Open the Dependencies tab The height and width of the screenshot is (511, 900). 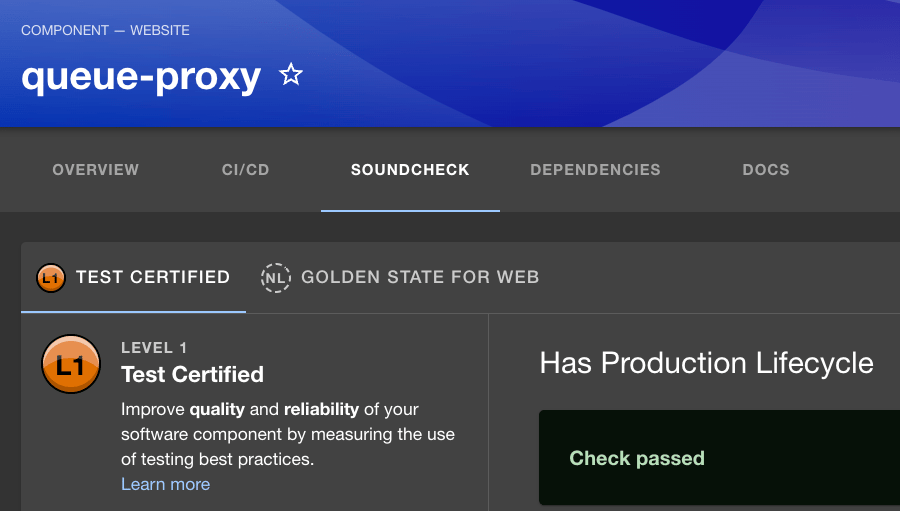[x=595, y=170]
